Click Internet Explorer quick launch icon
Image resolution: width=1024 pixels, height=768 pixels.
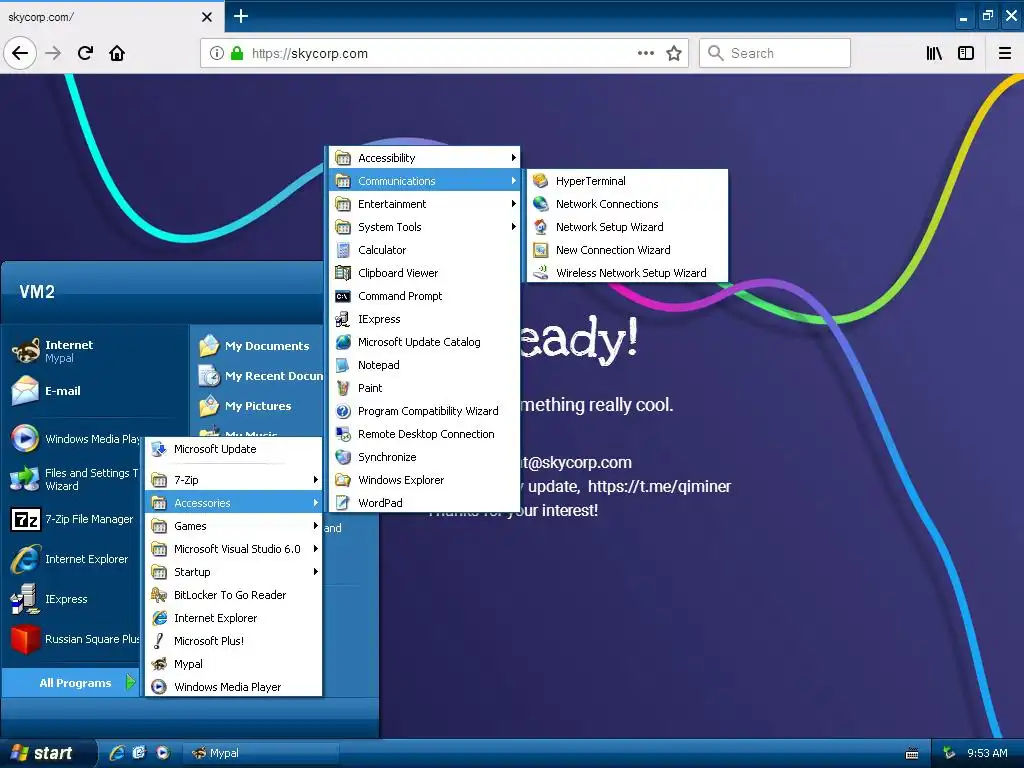pos(117,753)
